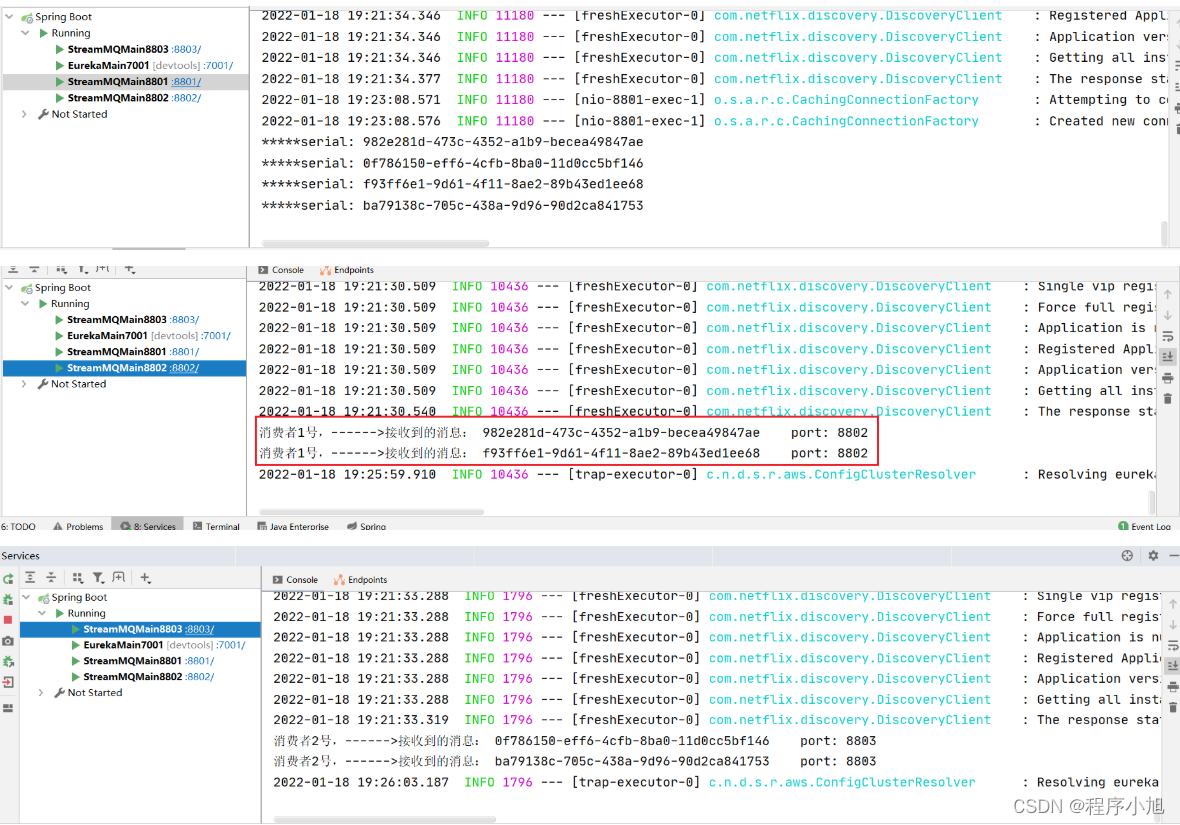Click the attach debugger bug-arrow icon
This screenshot has height=825, width=1180.
[x=8, y=662]
